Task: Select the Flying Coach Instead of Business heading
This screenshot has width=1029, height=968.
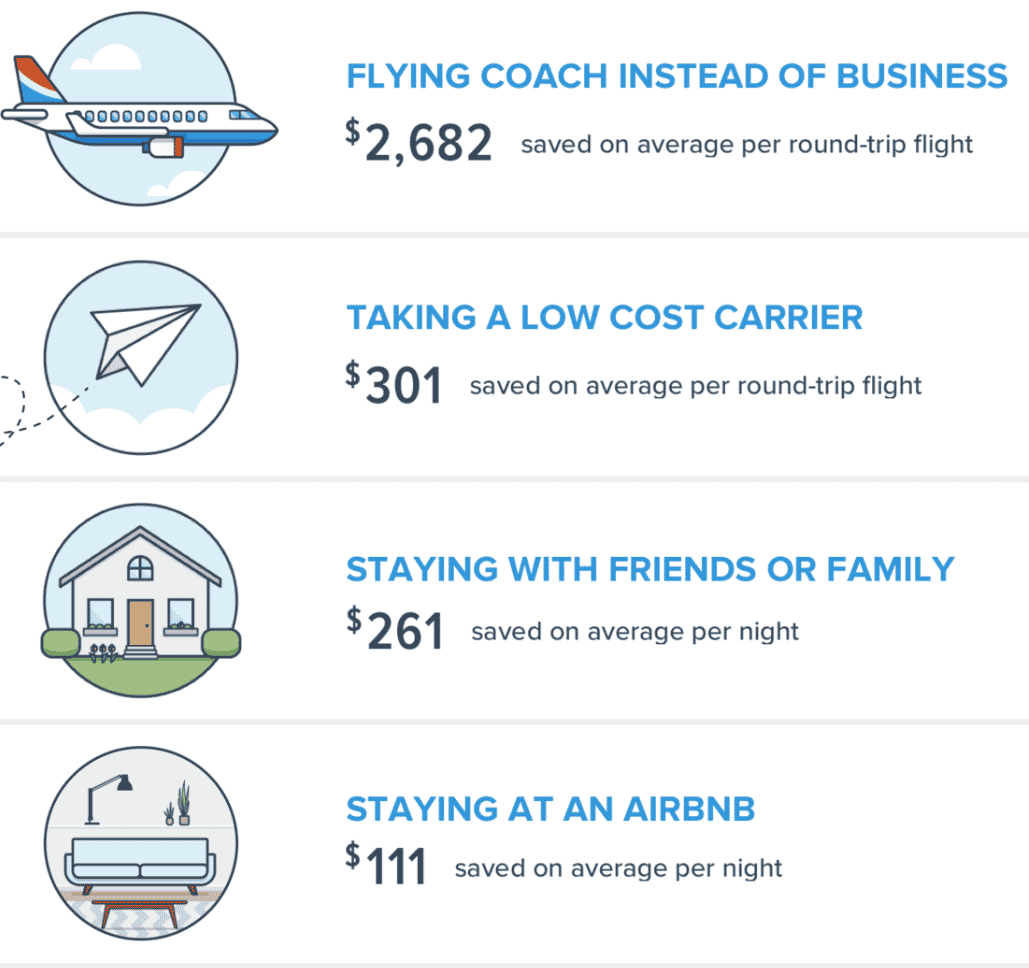Action: point(677,76)
